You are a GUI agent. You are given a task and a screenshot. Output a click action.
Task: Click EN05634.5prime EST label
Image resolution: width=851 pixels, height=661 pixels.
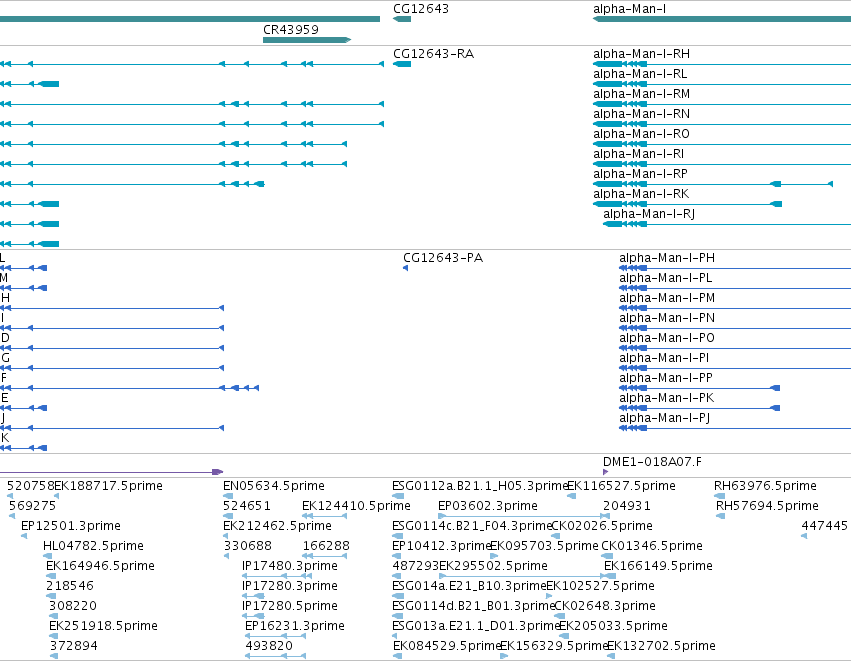click(274, 486)
